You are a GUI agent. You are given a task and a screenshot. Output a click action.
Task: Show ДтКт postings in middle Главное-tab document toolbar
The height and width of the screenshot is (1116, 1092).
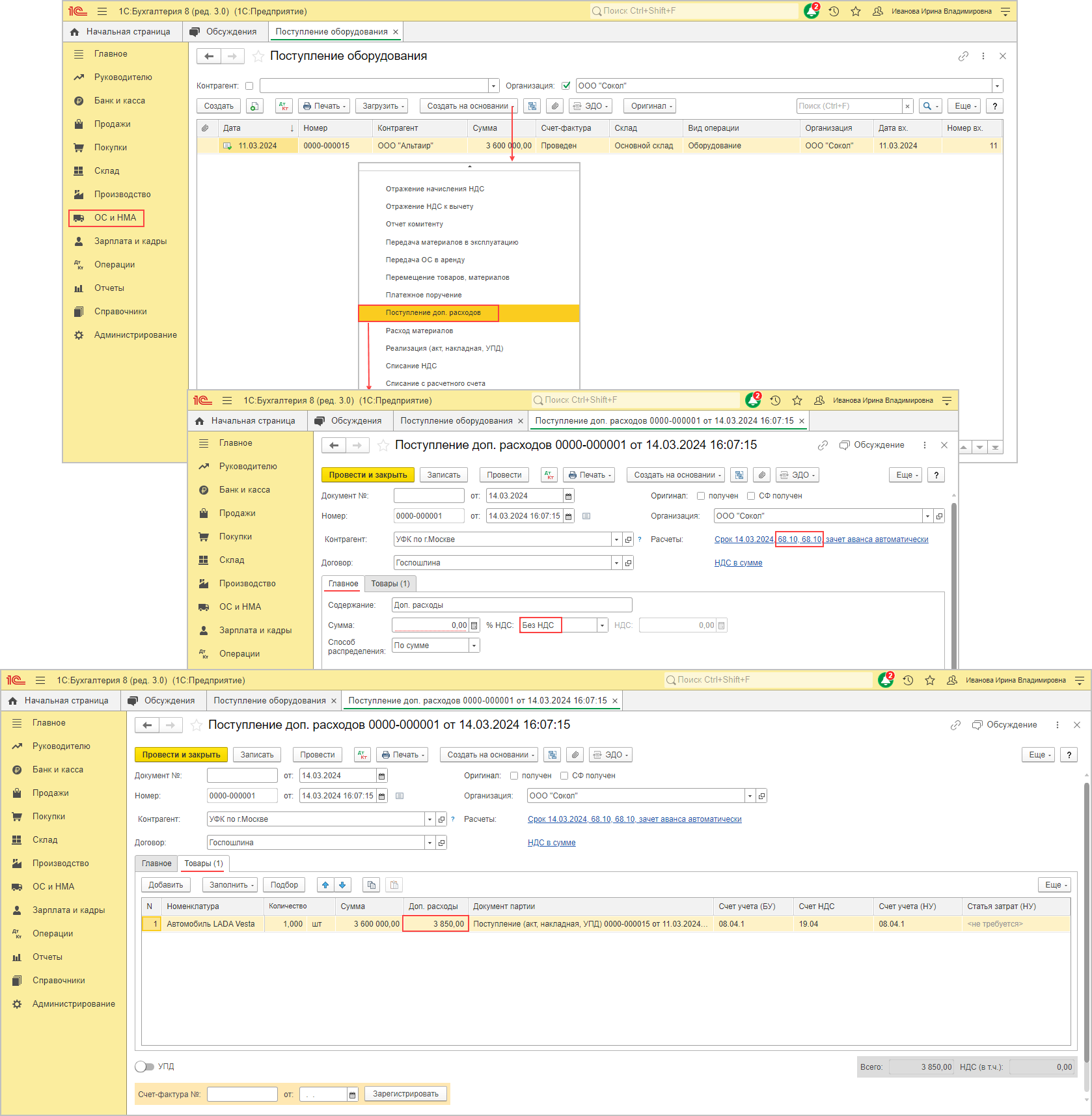(550, 475)
